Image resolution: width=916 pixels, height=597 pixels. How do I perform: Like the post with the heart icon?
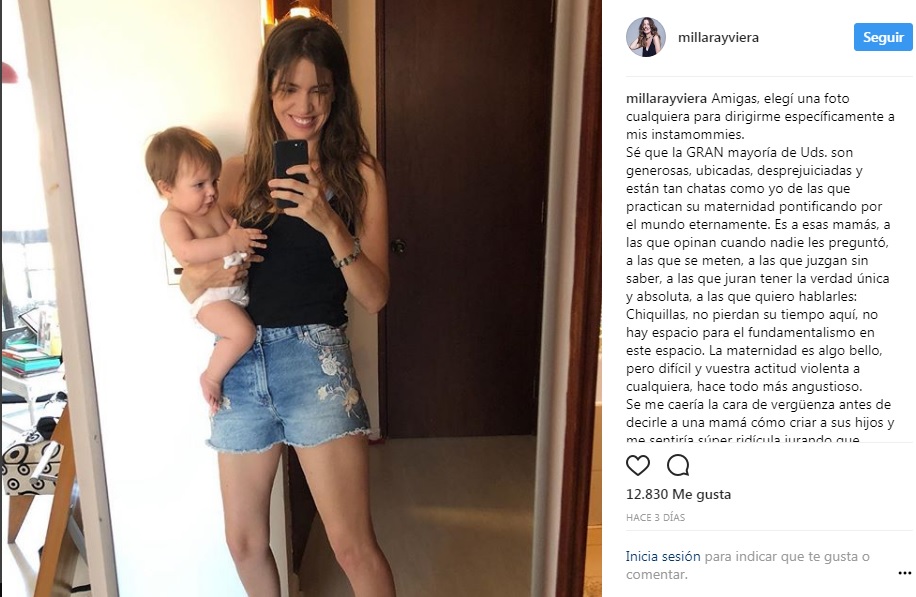[x=637, y=466]
